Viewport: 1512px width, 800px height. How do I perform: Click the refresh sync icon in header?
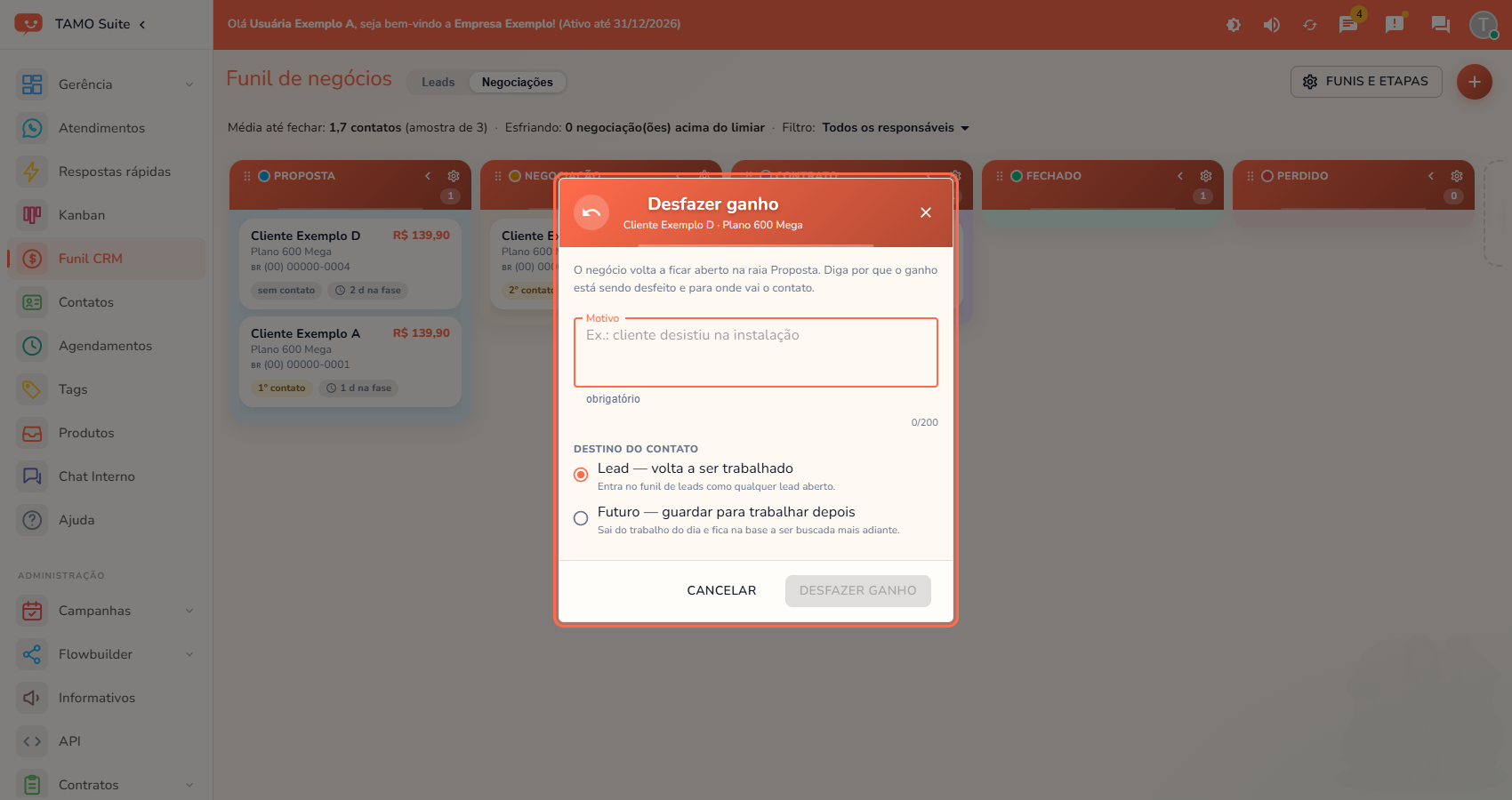pyautogui.click(x=1310, y=25)
